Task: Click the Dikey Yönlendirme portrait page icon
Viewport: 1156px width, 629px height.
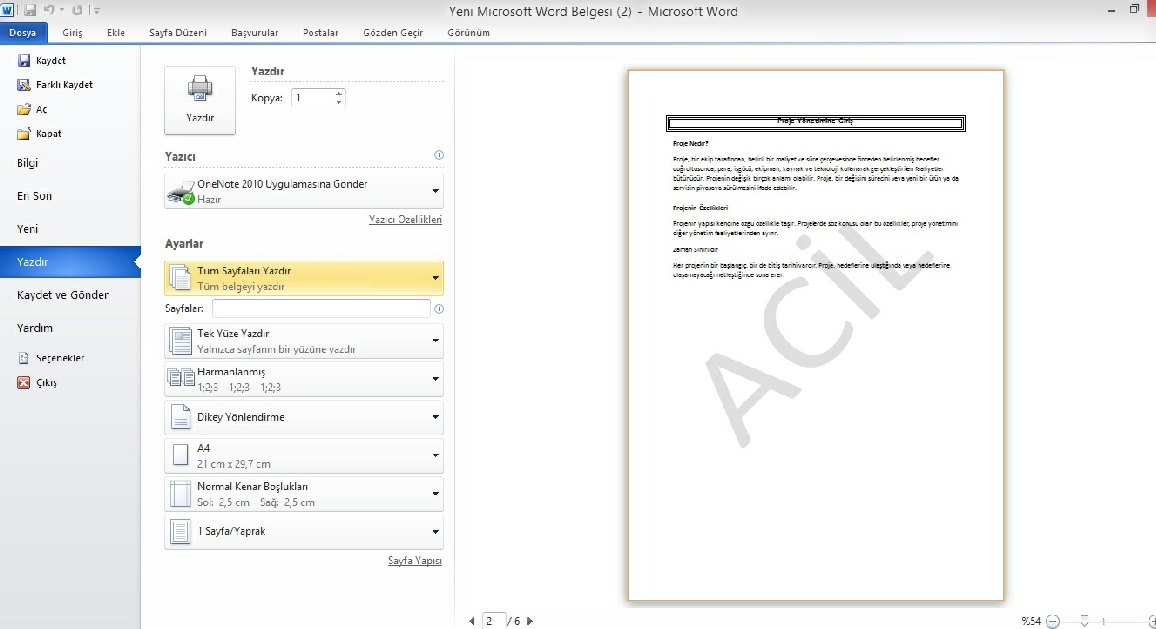Action: [x=181, y=417]
